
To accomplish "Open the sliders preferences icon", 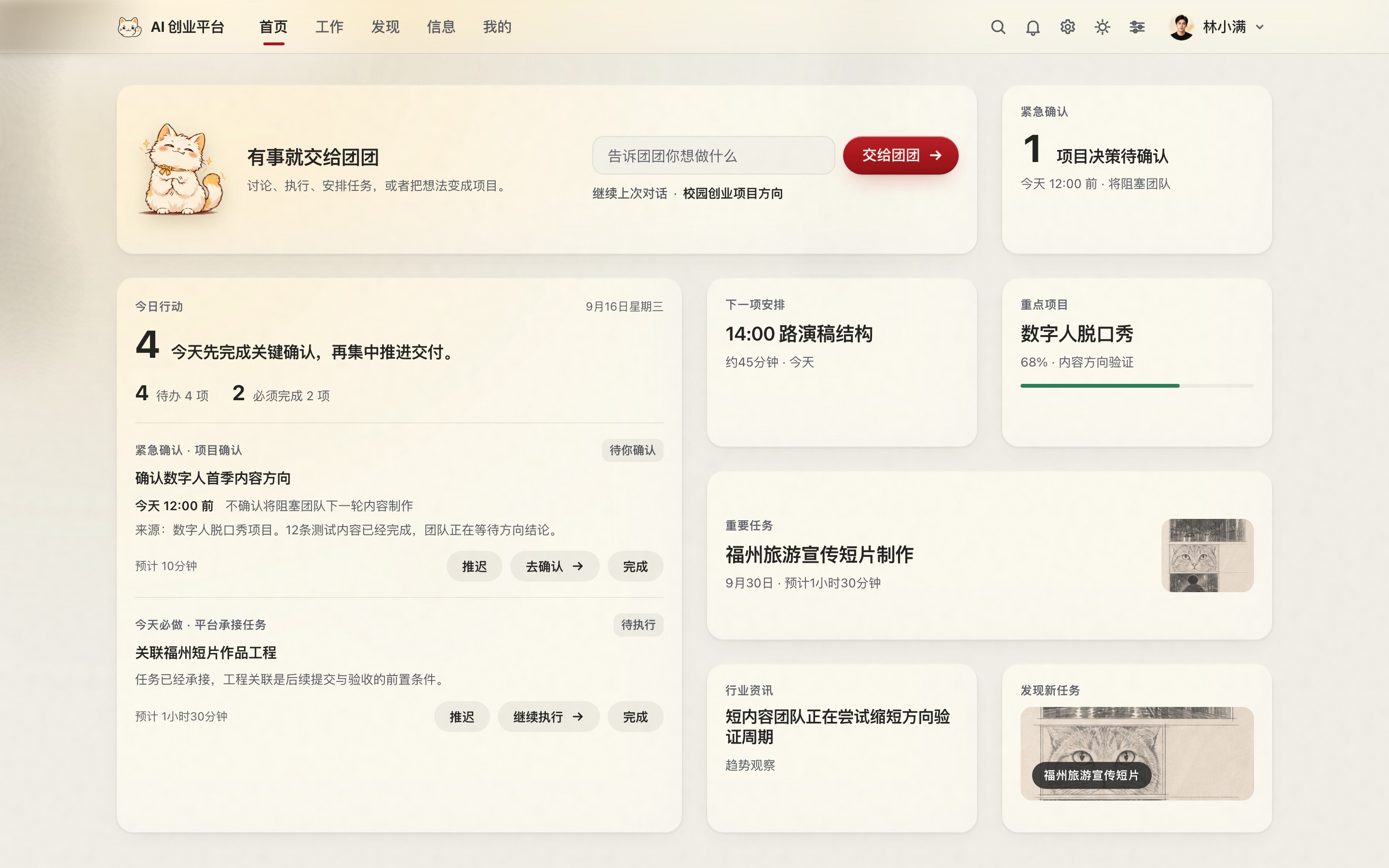I will [1137, 27].
